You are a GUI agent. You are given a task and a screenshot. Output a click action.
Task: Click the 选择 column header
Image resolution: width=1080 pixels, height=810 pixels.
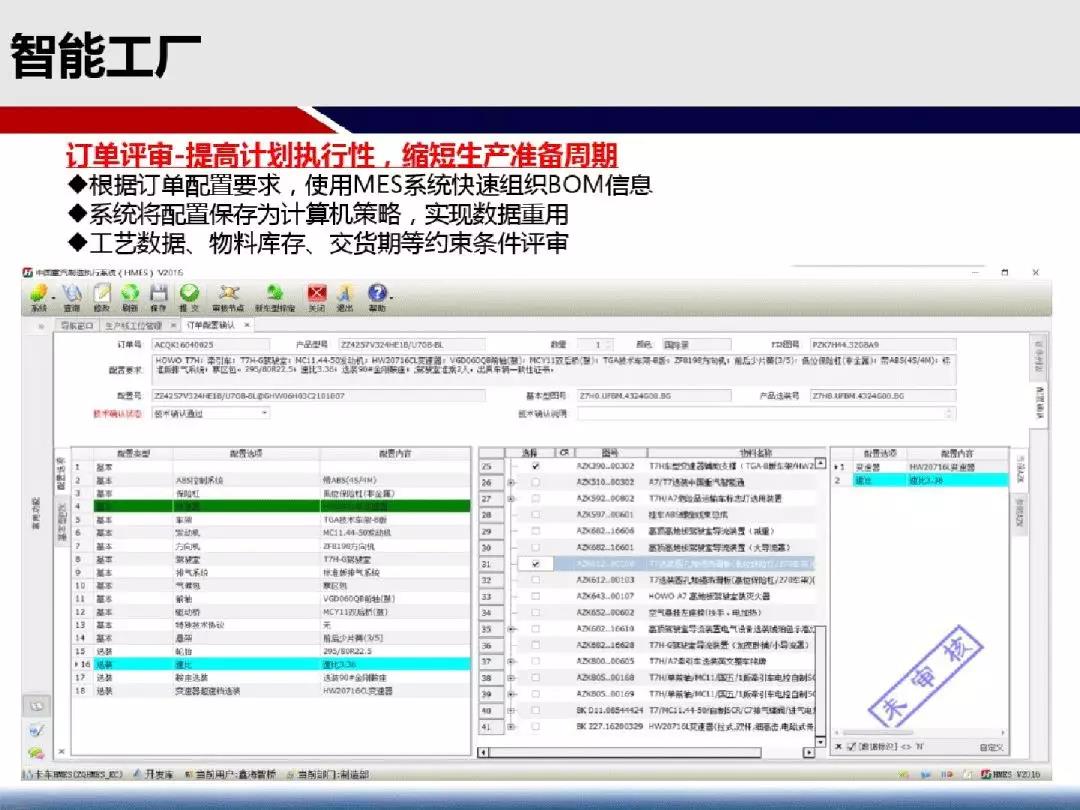pos(529,453)
